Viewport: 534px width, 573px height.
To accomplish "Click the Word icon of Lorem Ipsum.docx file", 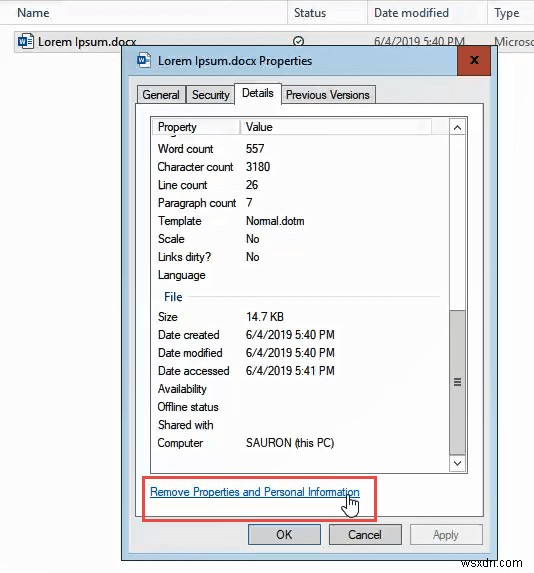I will coord(26,42).
